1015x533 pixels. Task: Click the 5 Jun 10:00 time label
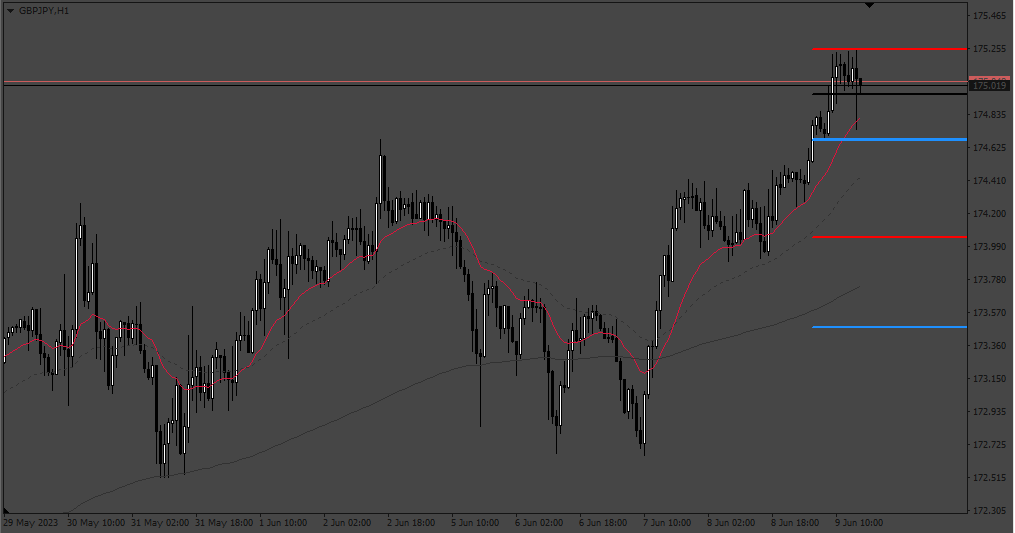click(475, 523)
